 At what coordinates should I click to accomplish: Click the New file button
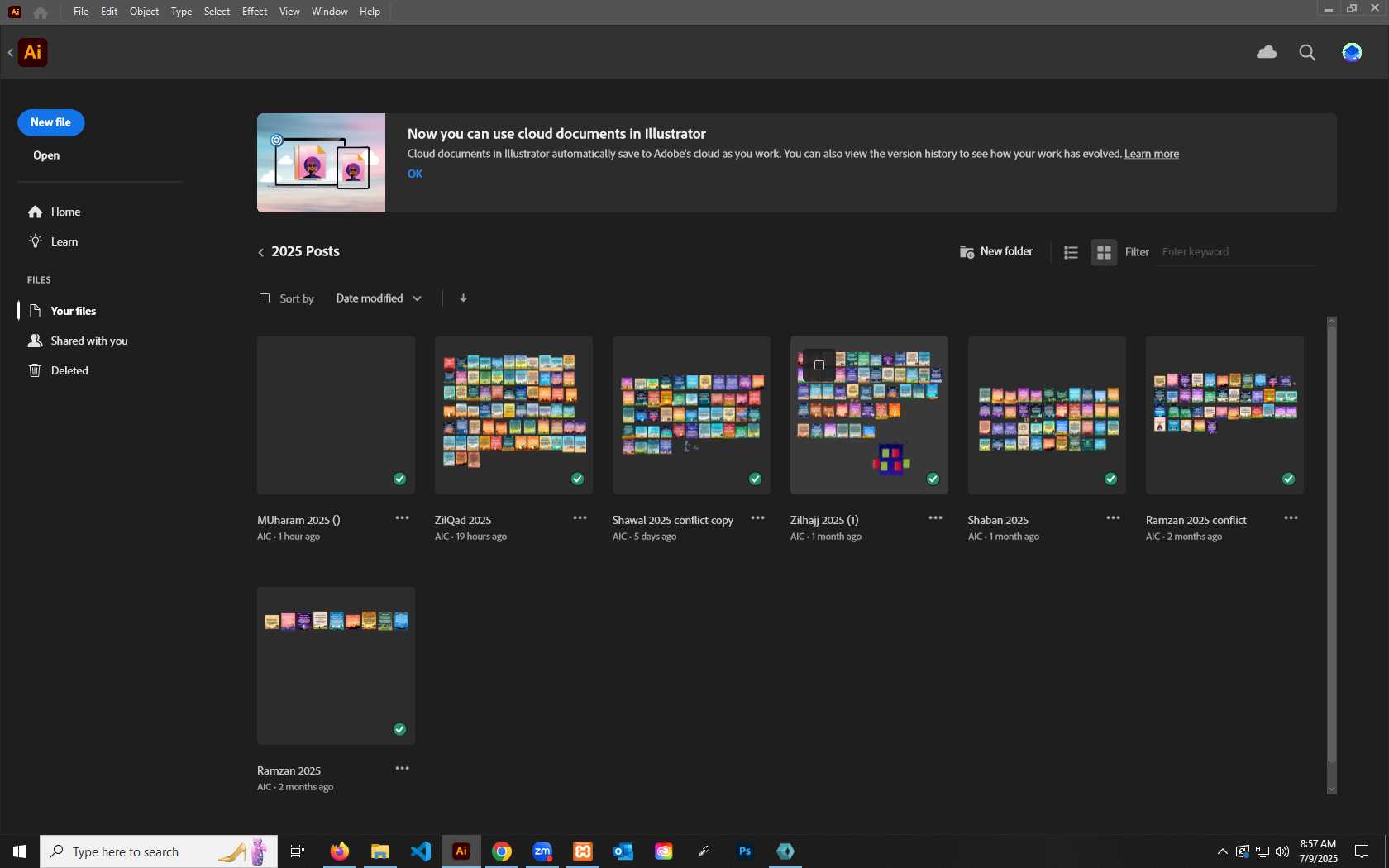point(51,122)
